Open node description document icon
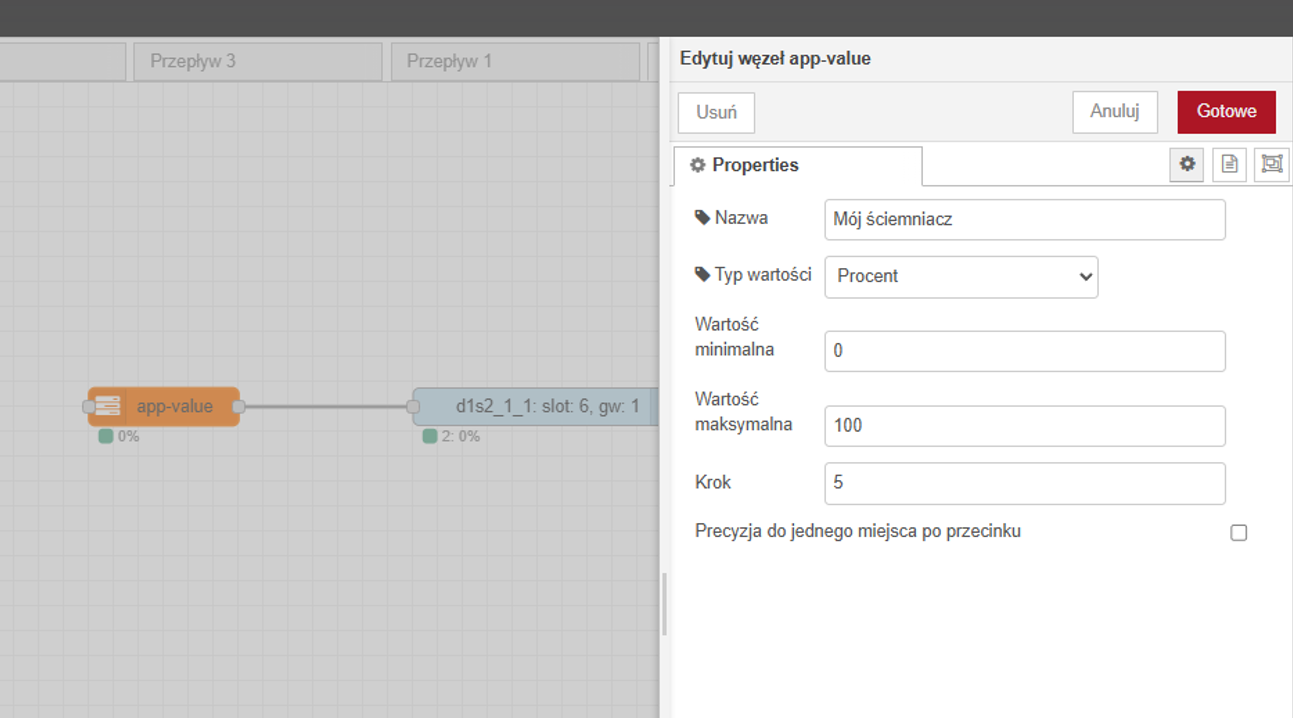Screen dimensions: 1293x718 click(1229, 164)
